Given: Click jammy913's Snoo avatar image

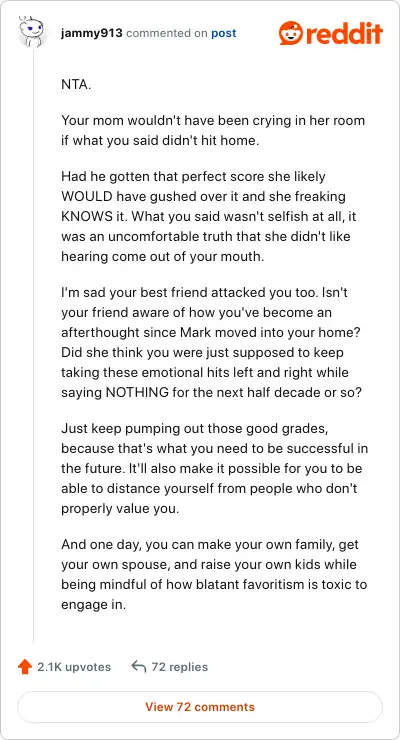Looking at the screenshot, I should (32, 31).
